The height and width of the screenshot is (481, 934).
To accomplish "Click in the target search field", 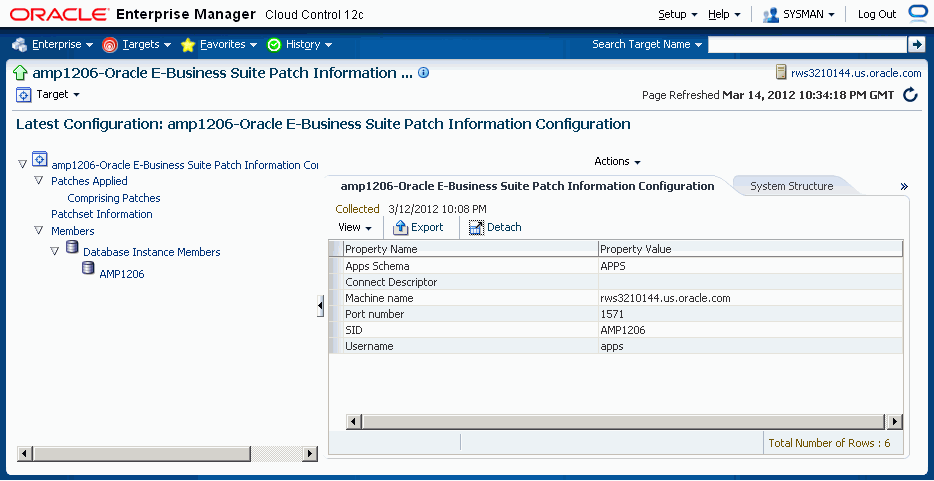I will pos(807,44).
